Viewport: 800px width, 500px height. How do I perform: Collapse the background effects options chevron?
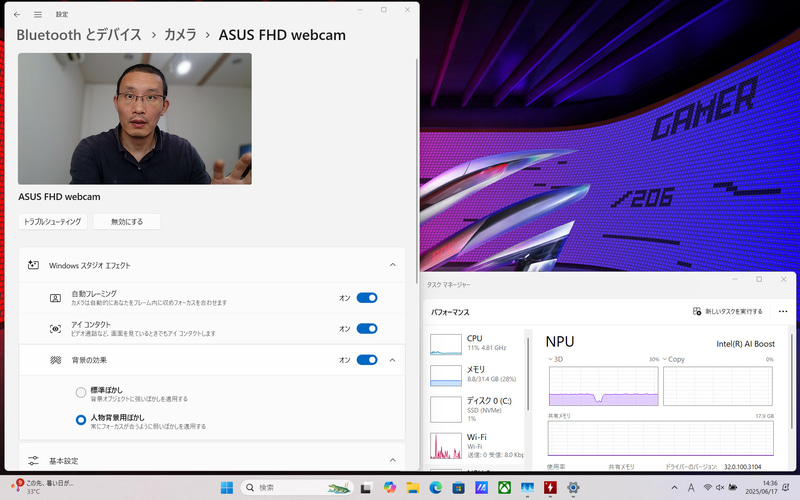(x=392, y=360)
